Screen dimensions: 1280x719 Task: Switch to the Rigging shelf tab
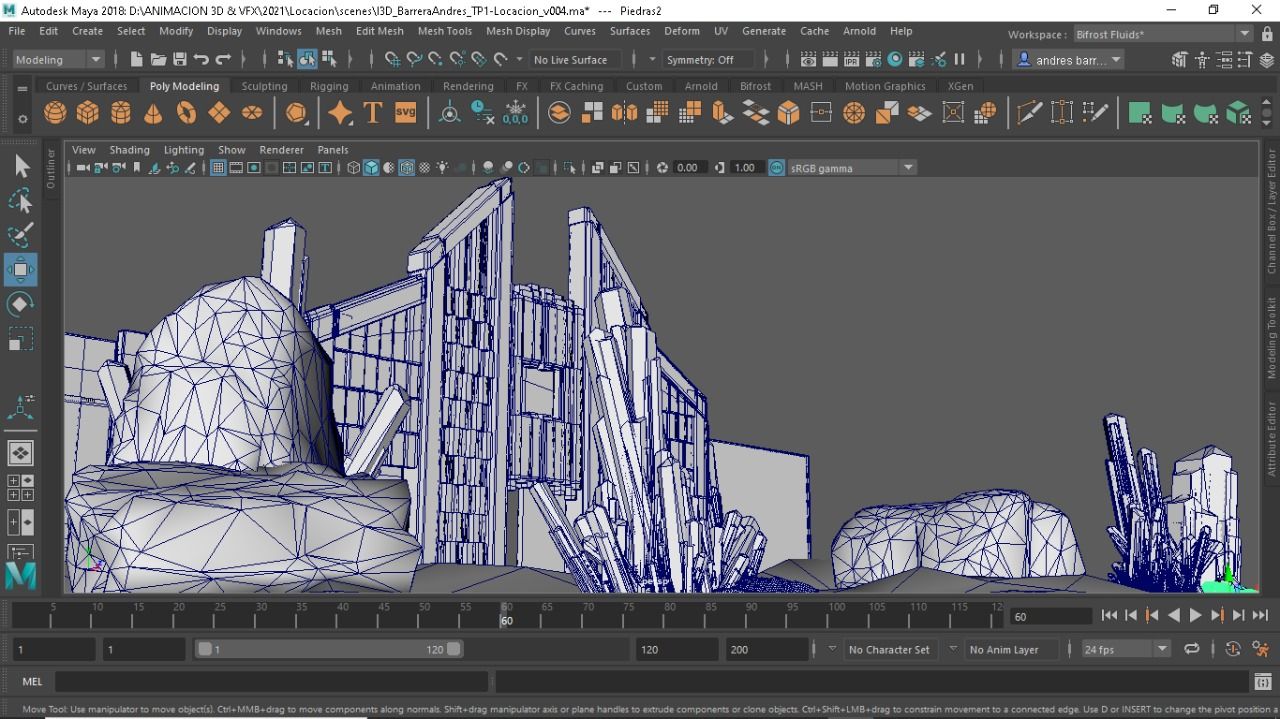(329, 86)
